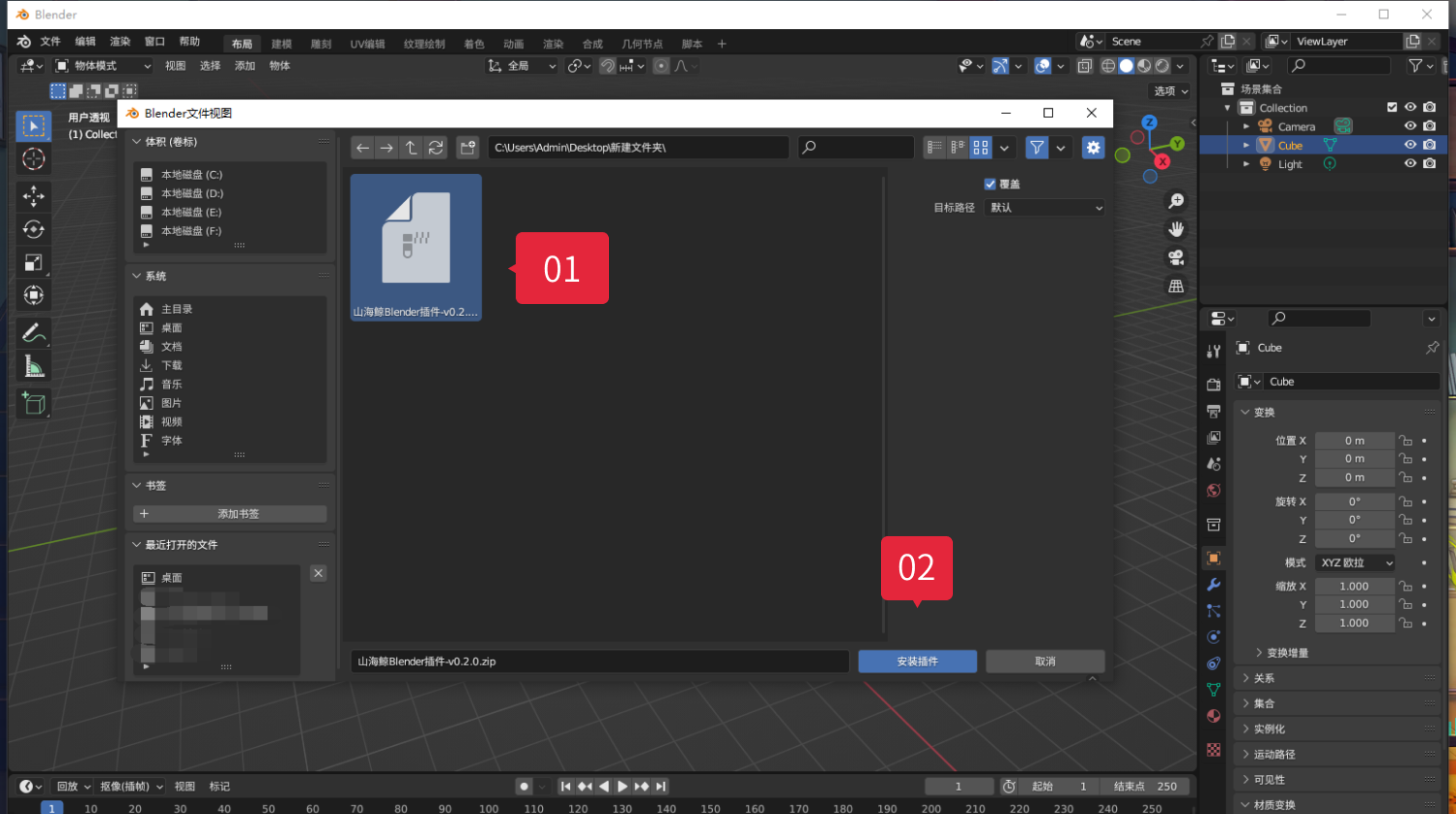
Task: Go to parent directory arrow icon
Action: click(412, 148)
